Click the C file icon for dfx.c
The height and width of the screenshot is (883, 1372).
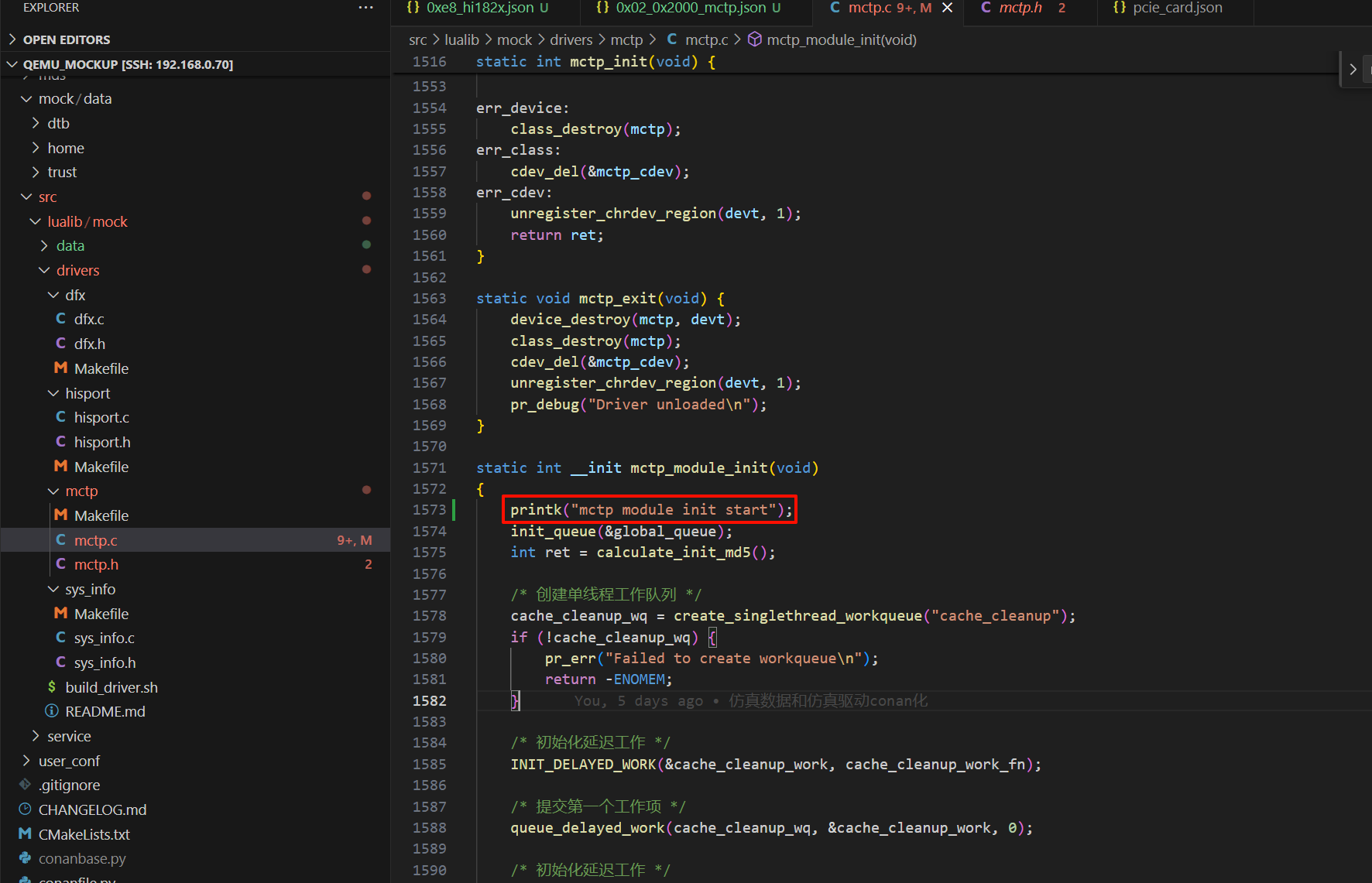(x=61, y=319)
